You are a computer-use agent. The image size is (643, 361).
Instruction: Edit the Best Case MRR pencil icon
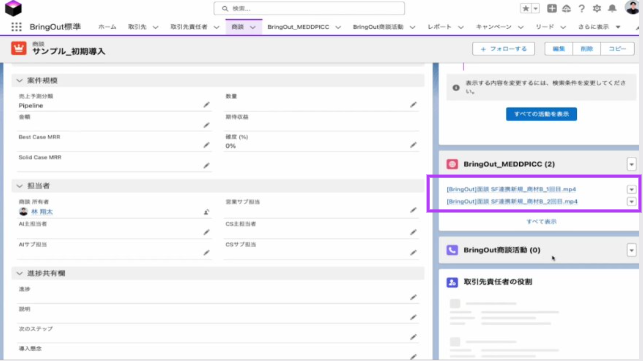click(206, 145)
